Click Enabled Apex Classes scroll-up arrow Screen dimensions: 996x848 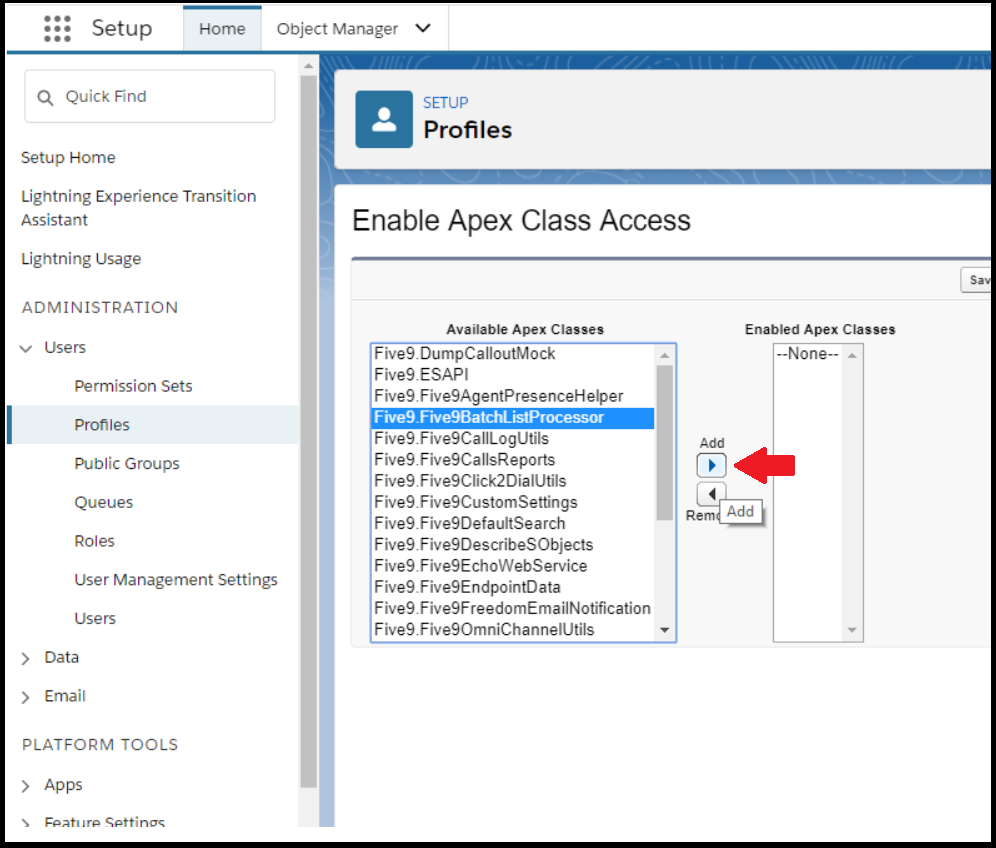click(x=852, y=355)
